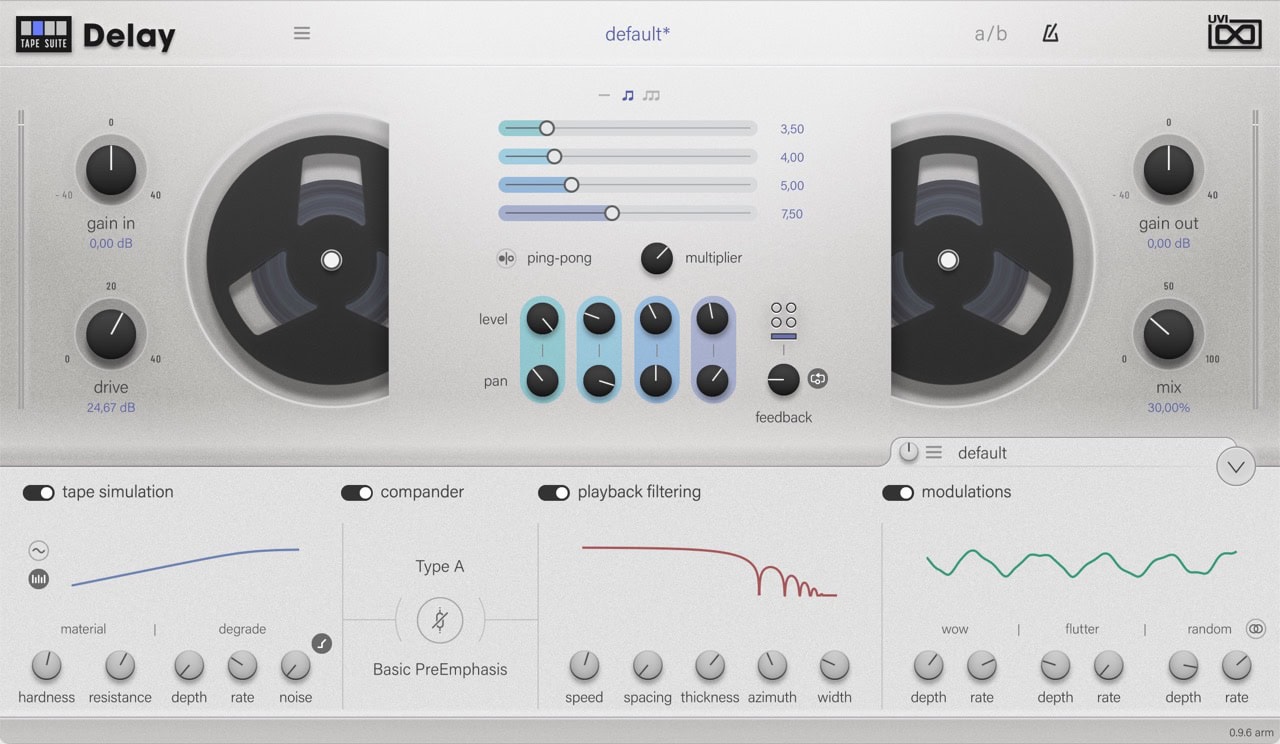Click the metronome icon in the header

[1050, 33]
